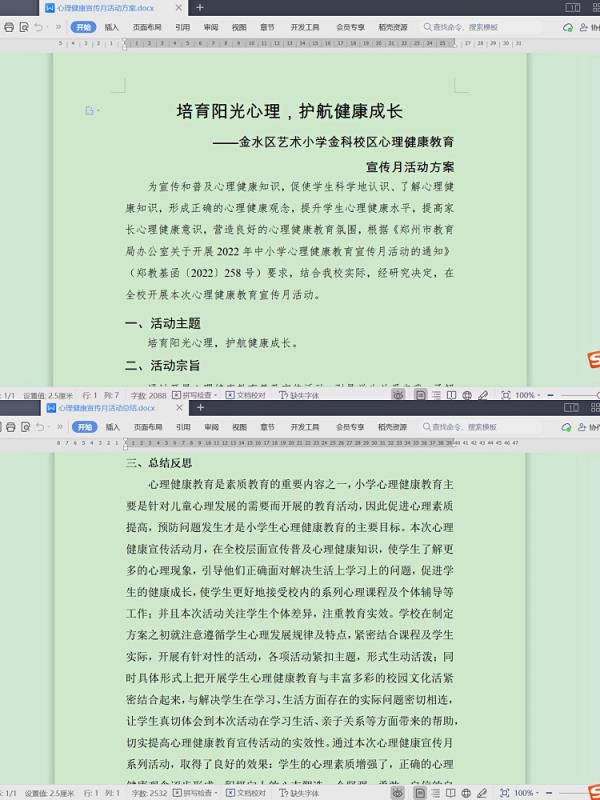Click 缺失字体 in the bottom status bar
The height and width of the screenshot is (800, 600).
(298, 792)
